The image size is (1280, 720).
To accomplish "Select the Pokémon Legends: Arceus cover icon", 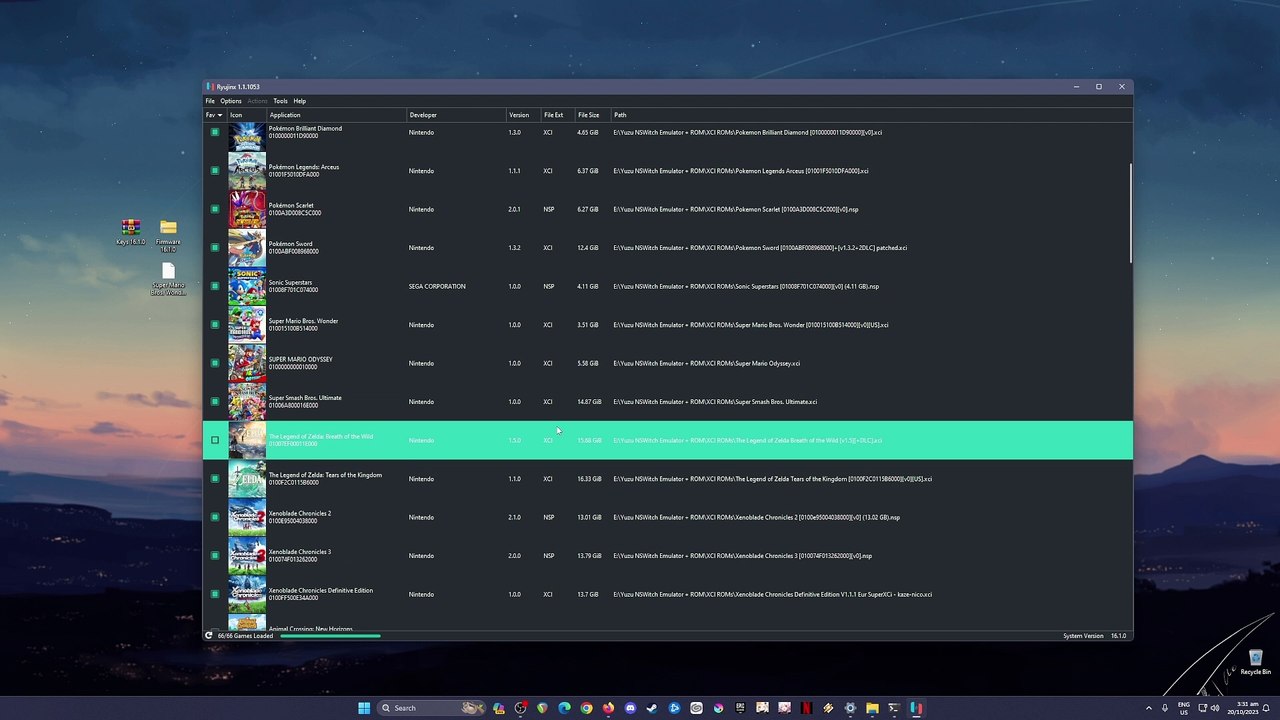I will (x=247, y=171).
